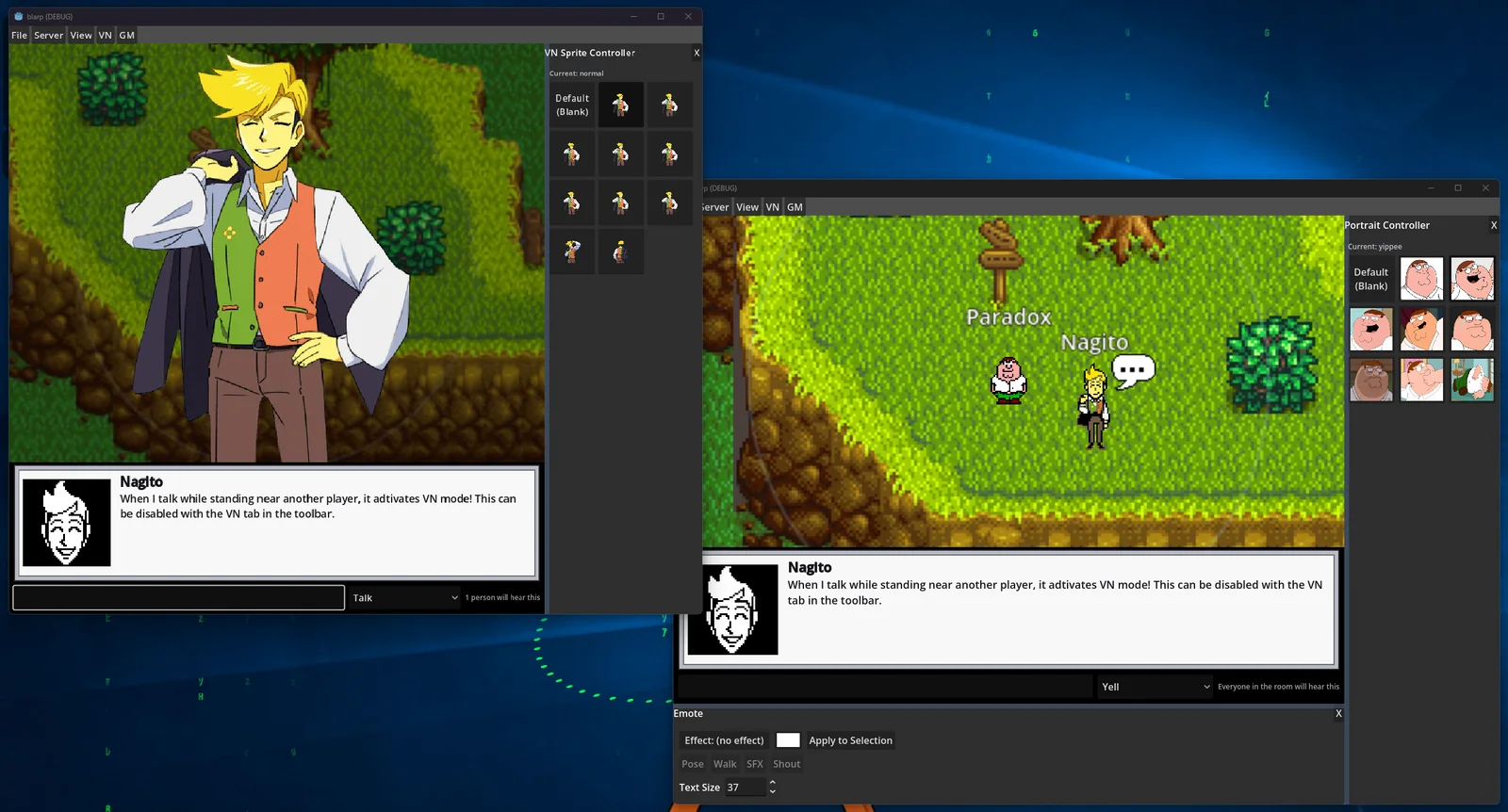The height and width of the screenshot is (812, 1508).
Task: Open the Server menu in right window
Action: 715,207
